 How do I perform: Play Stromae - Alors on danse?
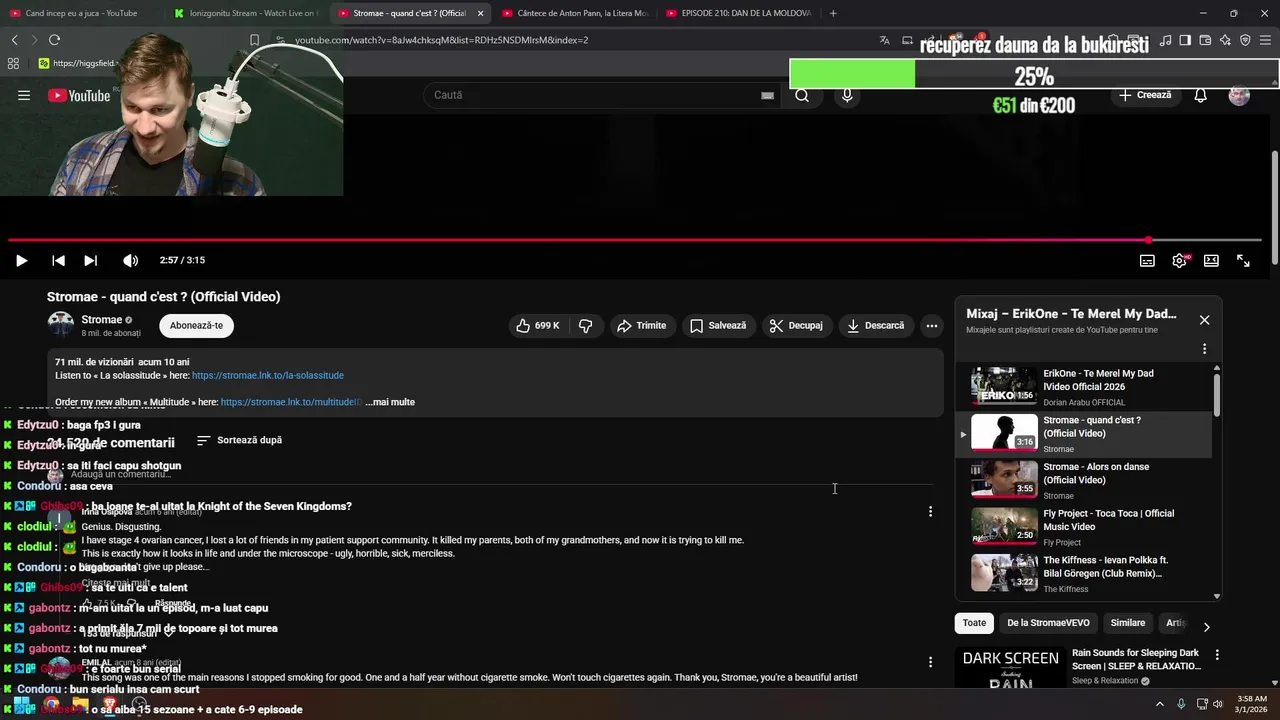pos(1085,480)
